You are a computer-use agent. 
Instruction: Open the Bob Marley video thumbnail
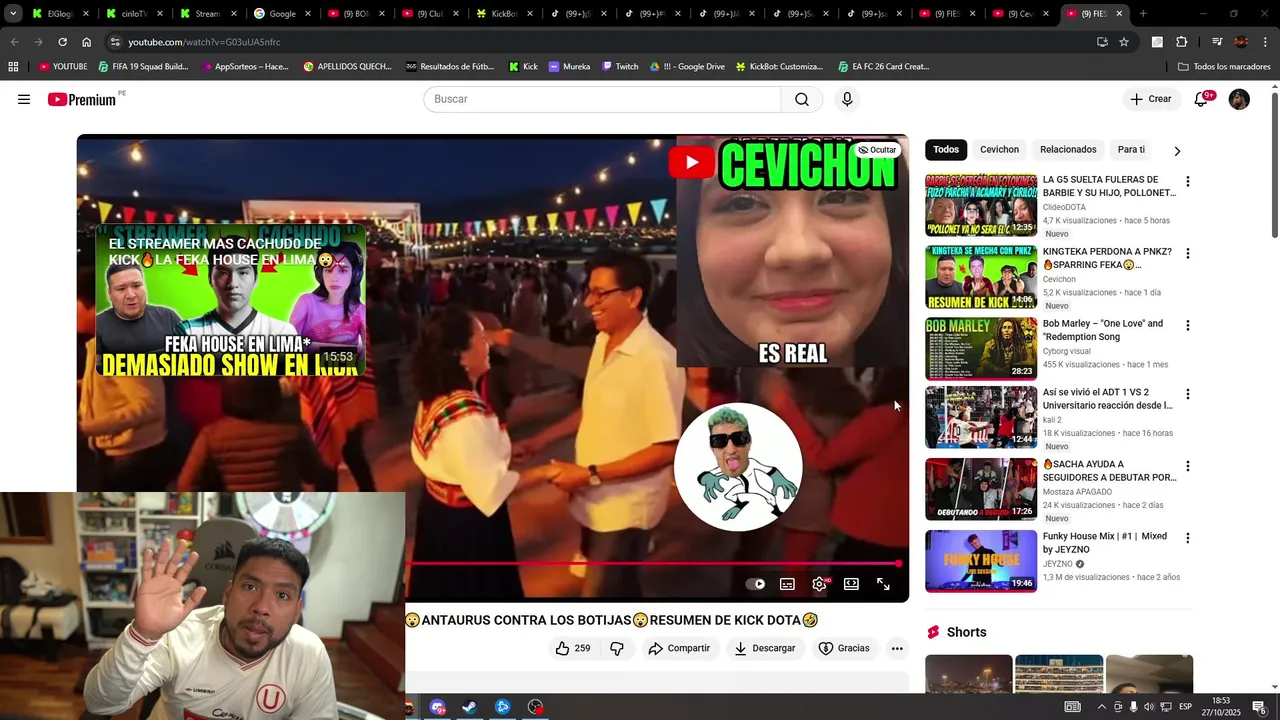pyautogui.click(x=981, y=349)
